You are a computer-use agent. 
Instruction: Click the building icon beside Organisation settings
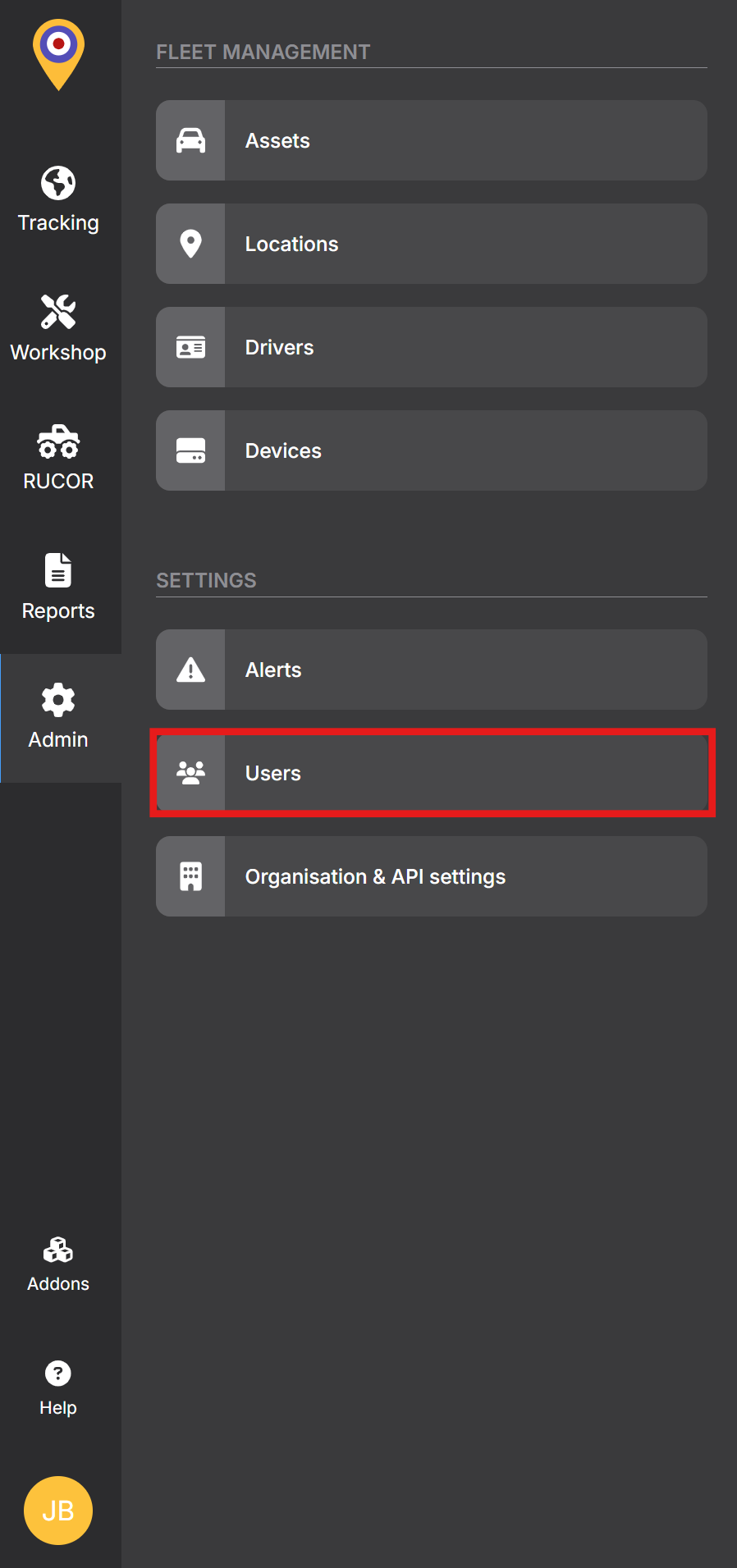point(190,876)
